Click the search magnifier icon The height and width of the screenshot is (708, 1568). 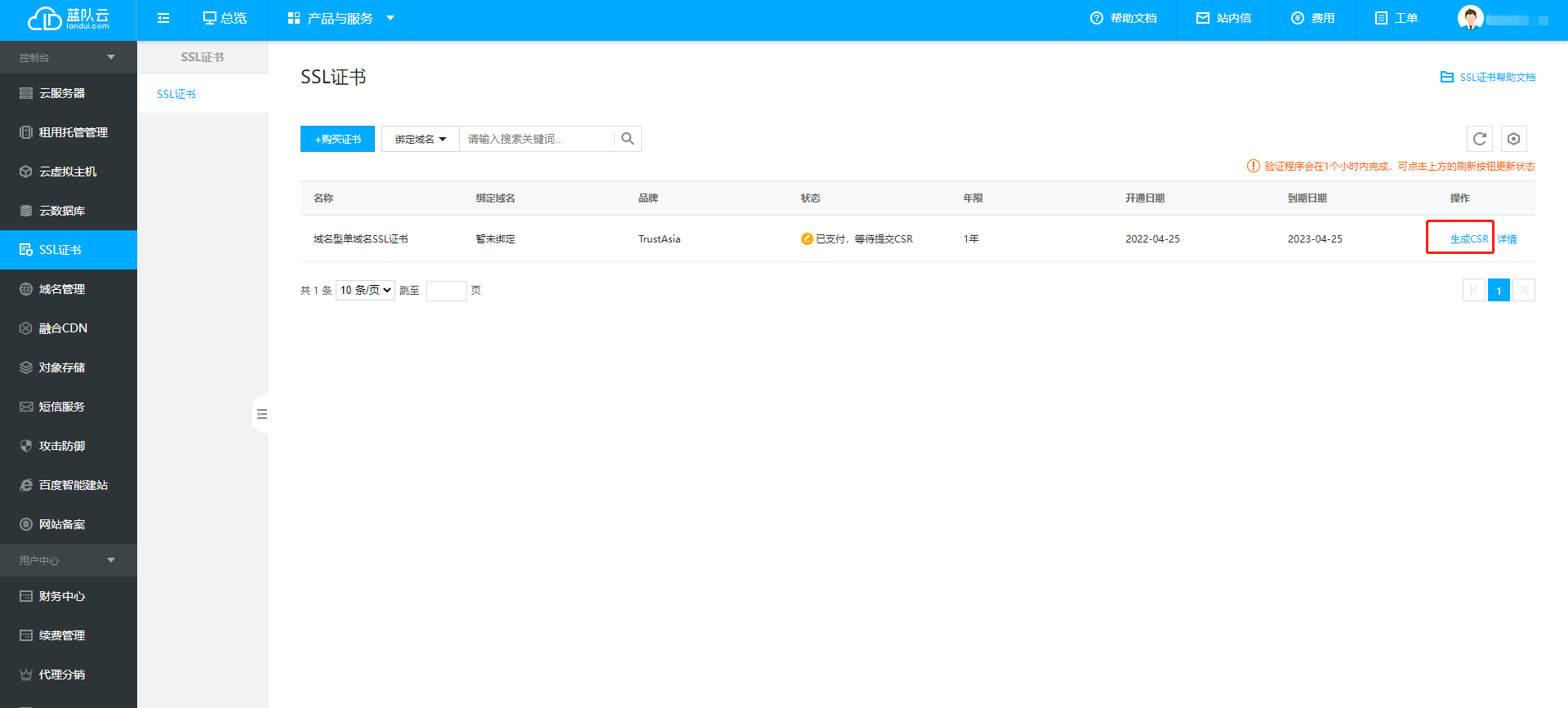pyautogui.click(x=627, y=139)
